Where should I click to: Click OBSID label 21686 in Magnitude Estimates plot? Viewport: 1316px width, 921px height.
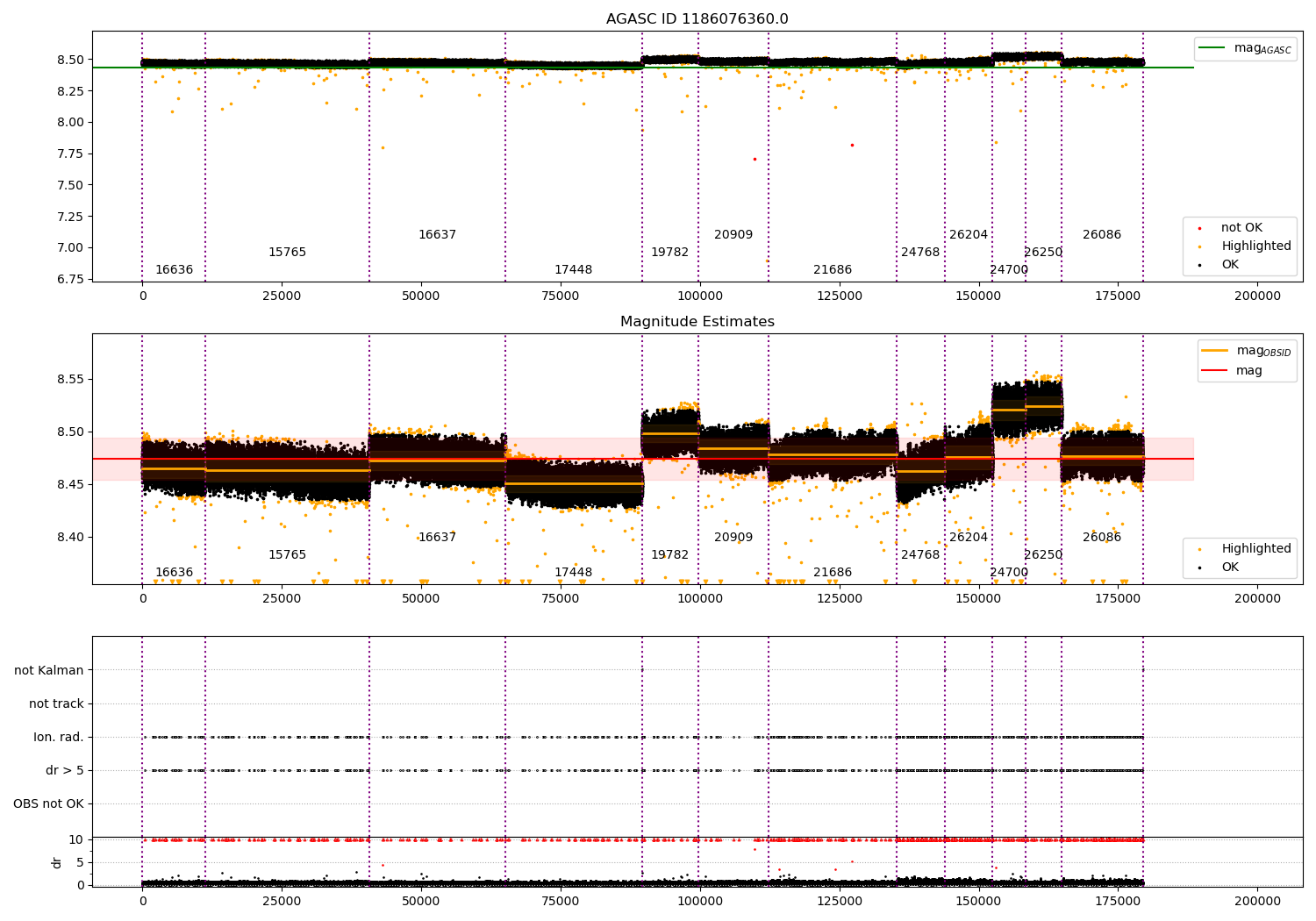click(x=833, y=573)
